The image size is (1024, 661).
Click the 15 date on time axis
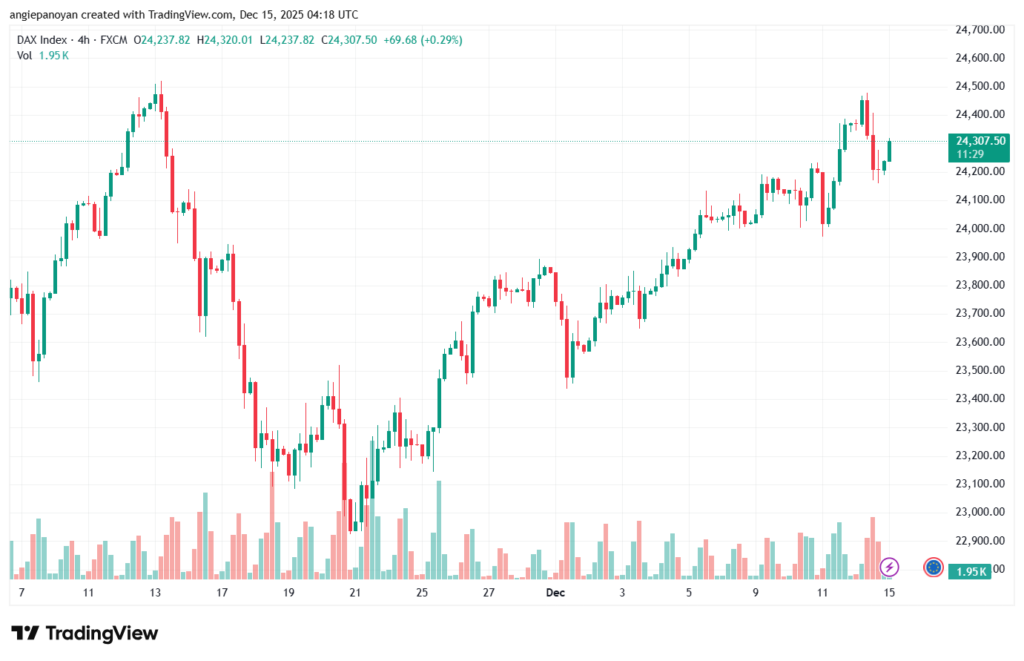point(890,593)
